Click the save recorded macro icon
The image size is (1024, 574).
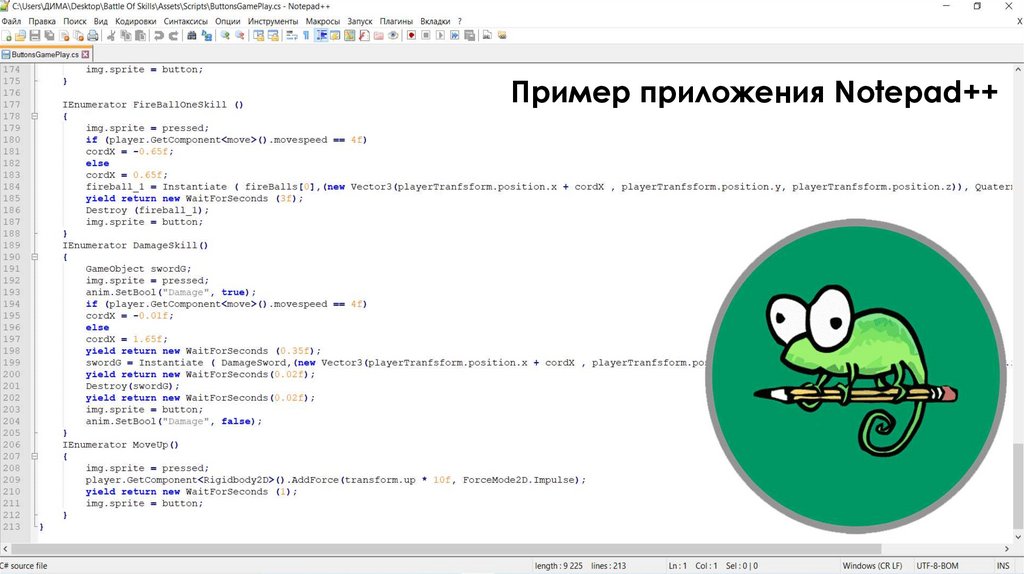coord(469,35)
